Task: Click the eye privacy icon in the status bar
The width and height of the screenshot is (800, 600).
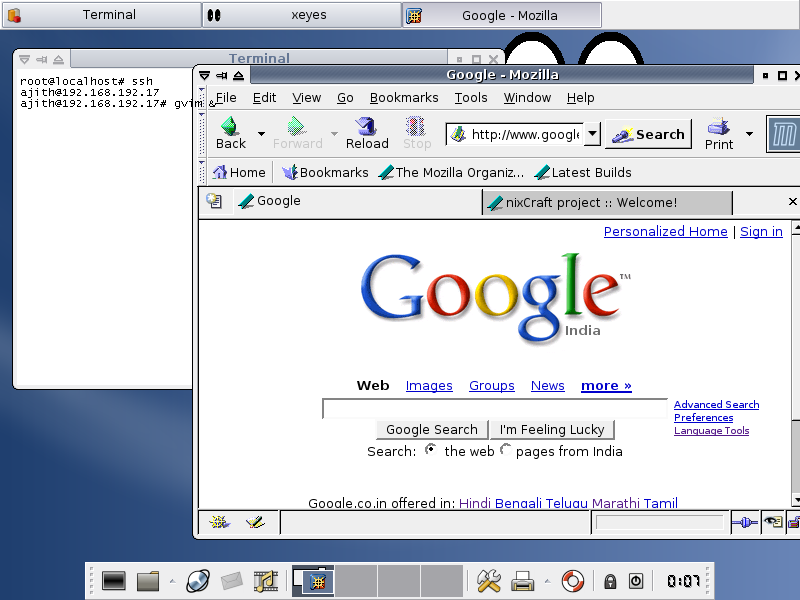Action: point(773,522)
